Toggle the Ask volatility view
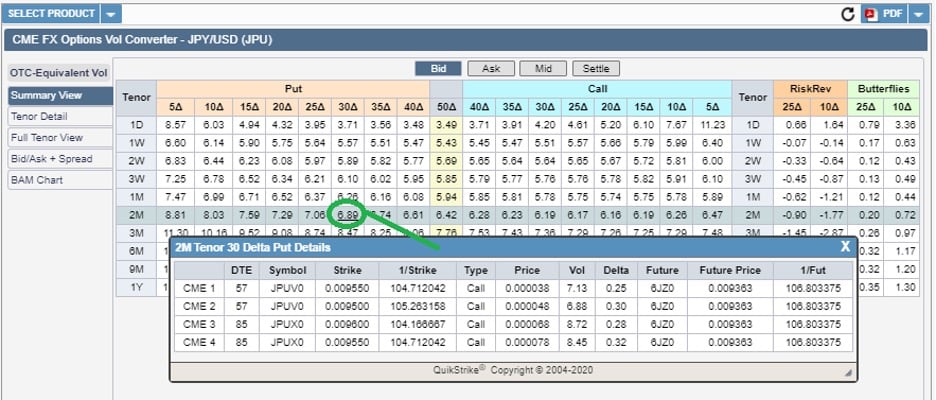This screenshot has height=400, width=936. tap(491, 69)
